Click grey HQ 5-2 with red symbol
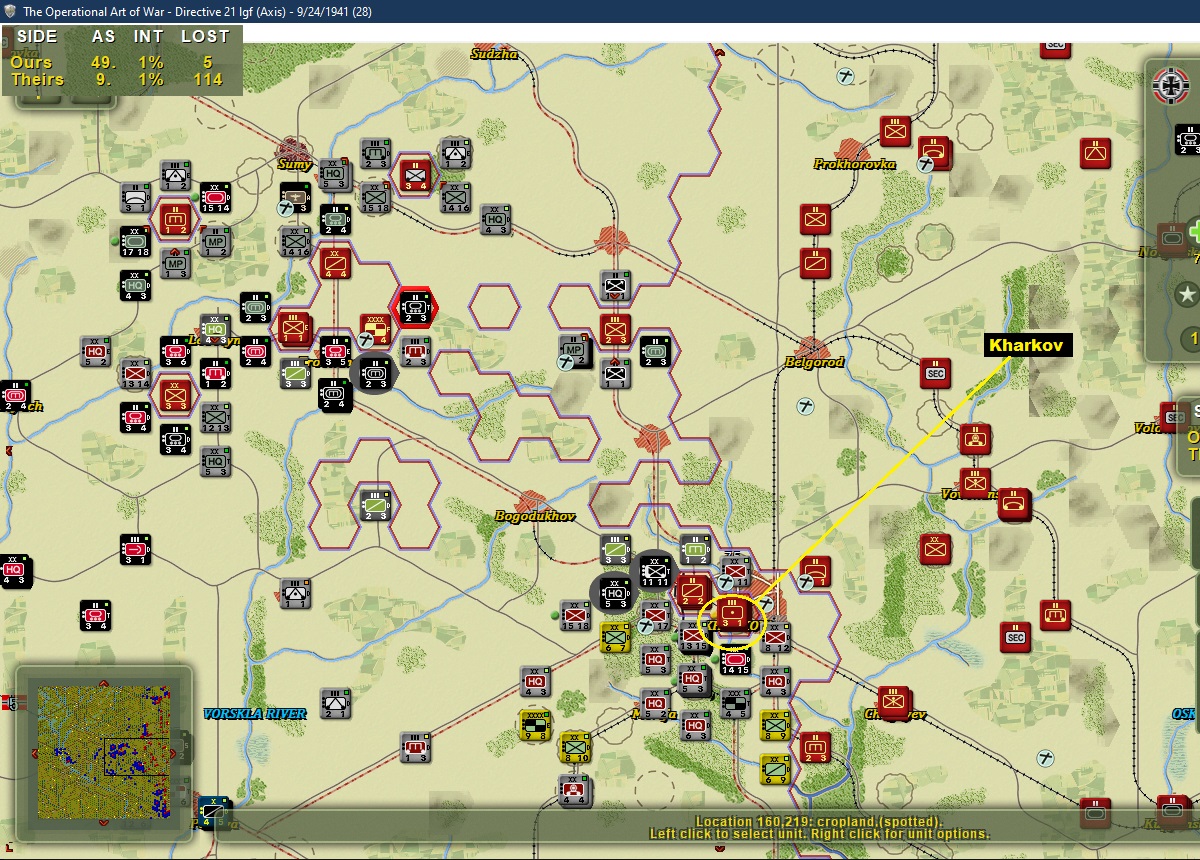 pyautogui.click(x=95, y=351)
